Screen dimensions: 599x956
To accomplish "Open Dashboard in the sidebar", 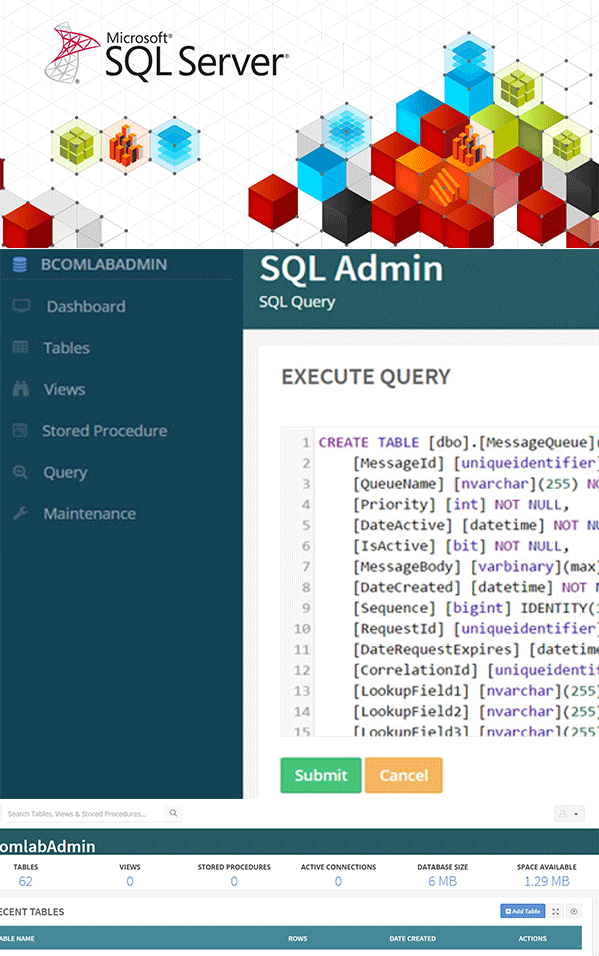I will point(86,306).
